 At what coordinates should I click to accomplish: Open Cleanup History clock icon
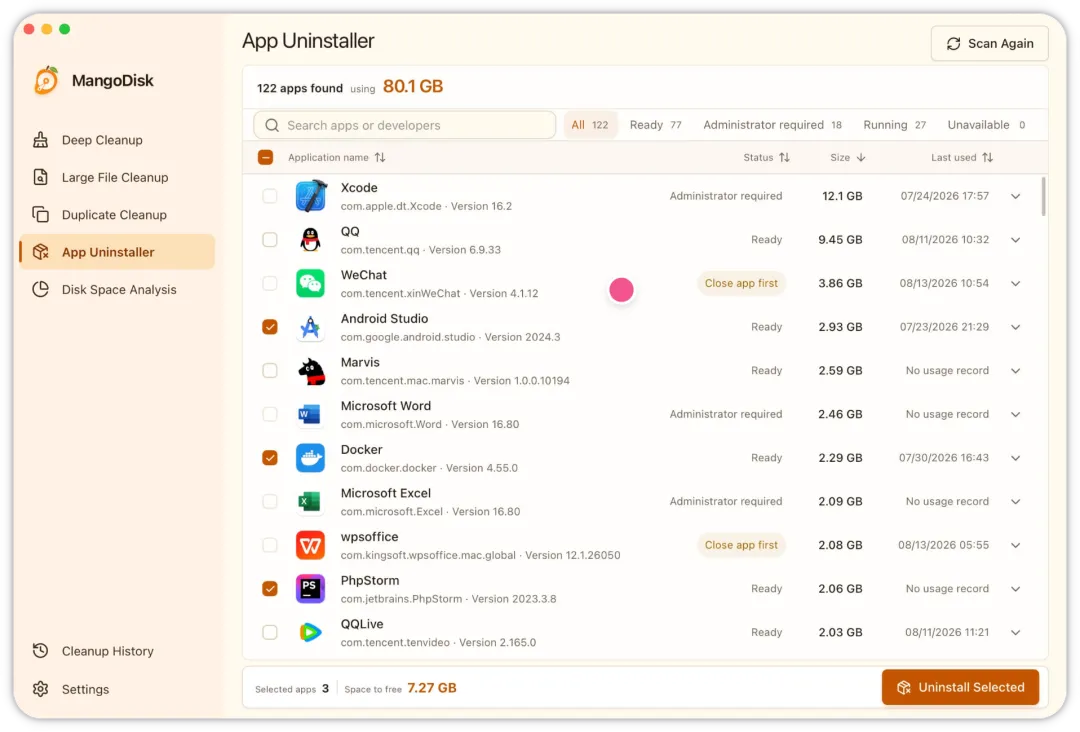coord(41,651)
